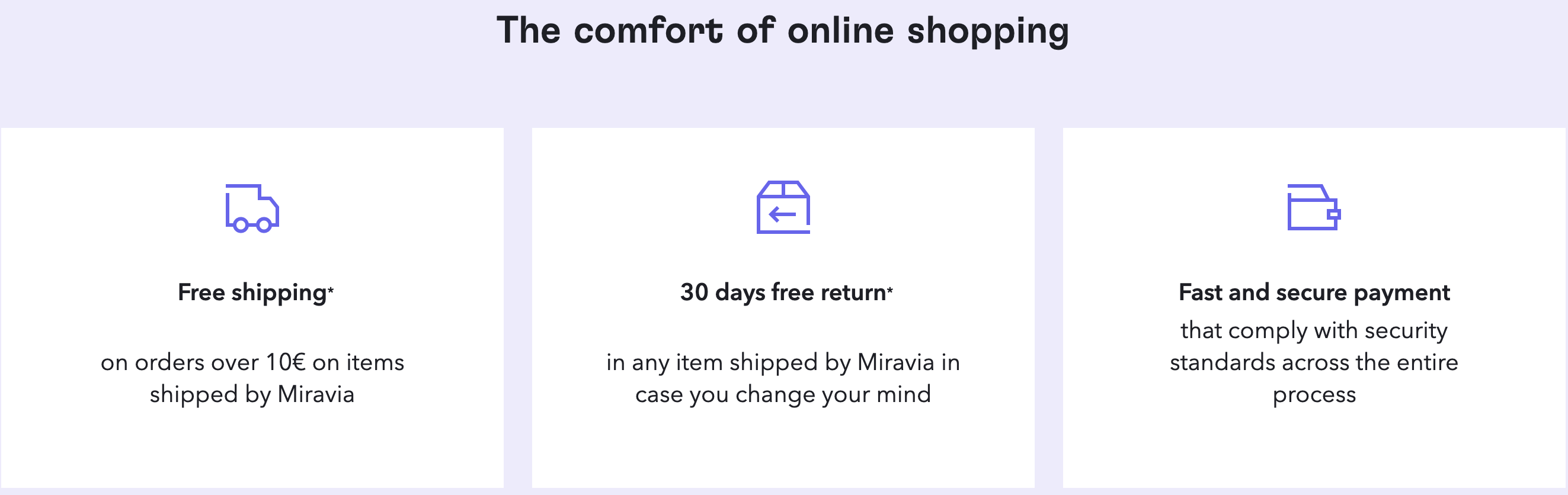Click the word "Miravia" in the return description
This screenshot has height=495, width=1568.
[x=895, y=363]
